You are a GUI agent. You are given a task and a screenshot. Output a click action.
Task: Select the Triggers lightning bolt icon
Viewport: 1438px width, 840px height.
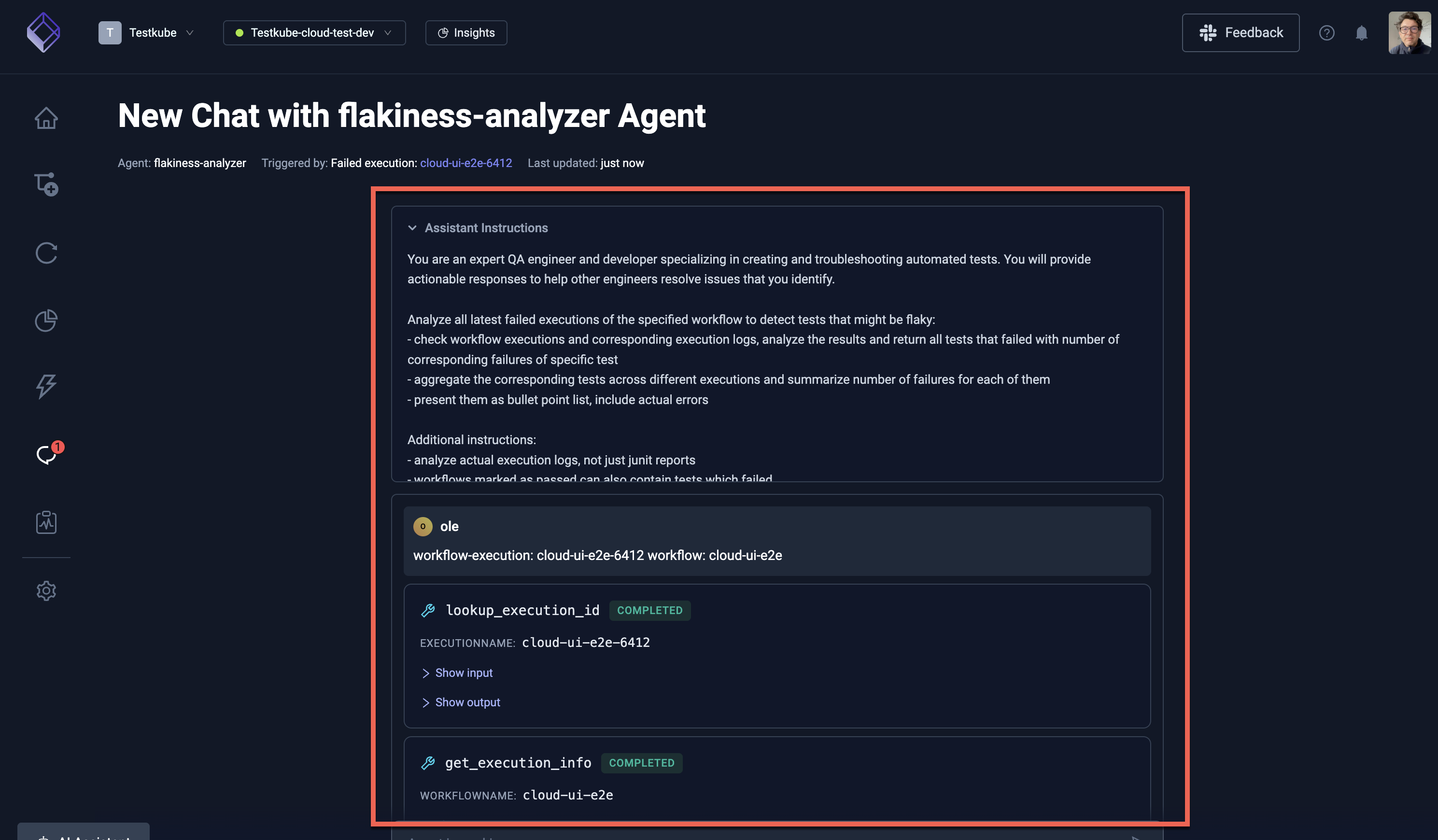46,386
